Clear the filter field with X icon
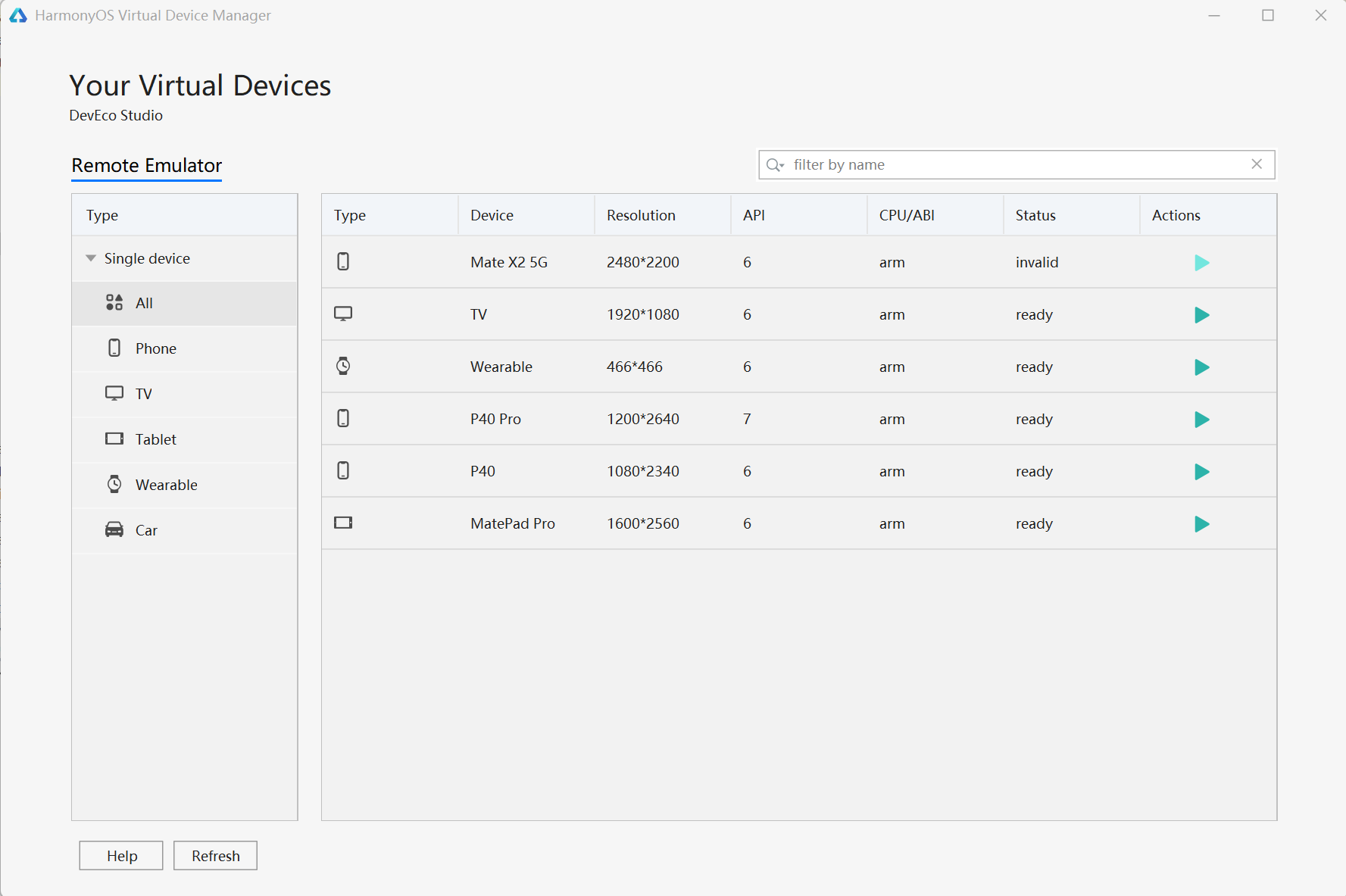 pos(1257,164)
